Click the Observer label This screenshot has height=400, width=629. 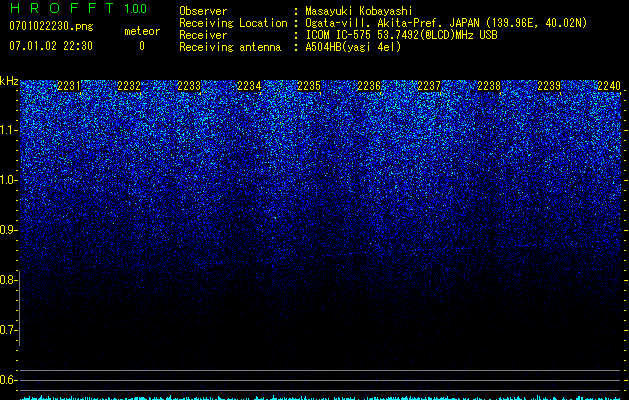203,11
